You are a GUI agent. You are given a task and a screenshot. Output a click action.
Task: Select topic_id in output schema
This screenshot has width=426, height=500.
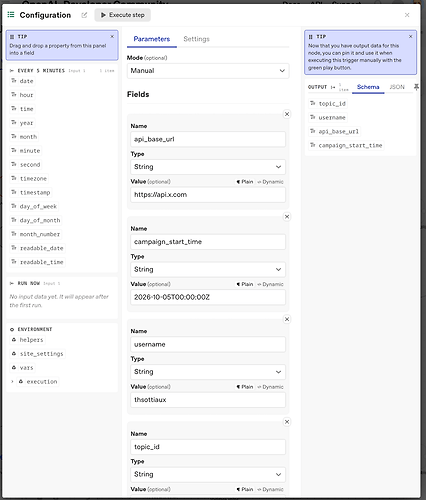click(328, 104)
